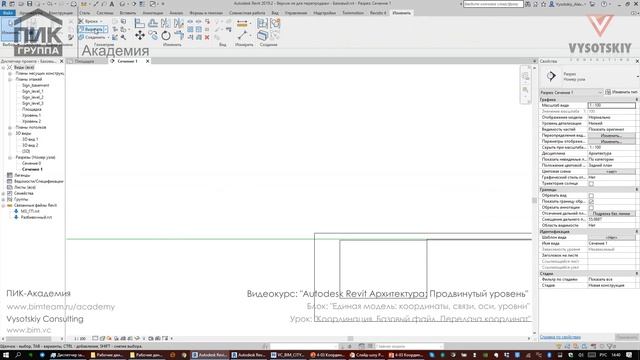Collapse the Виды (все) tree node
This screenshot has height=360, width=640.
tap(4, 67)
